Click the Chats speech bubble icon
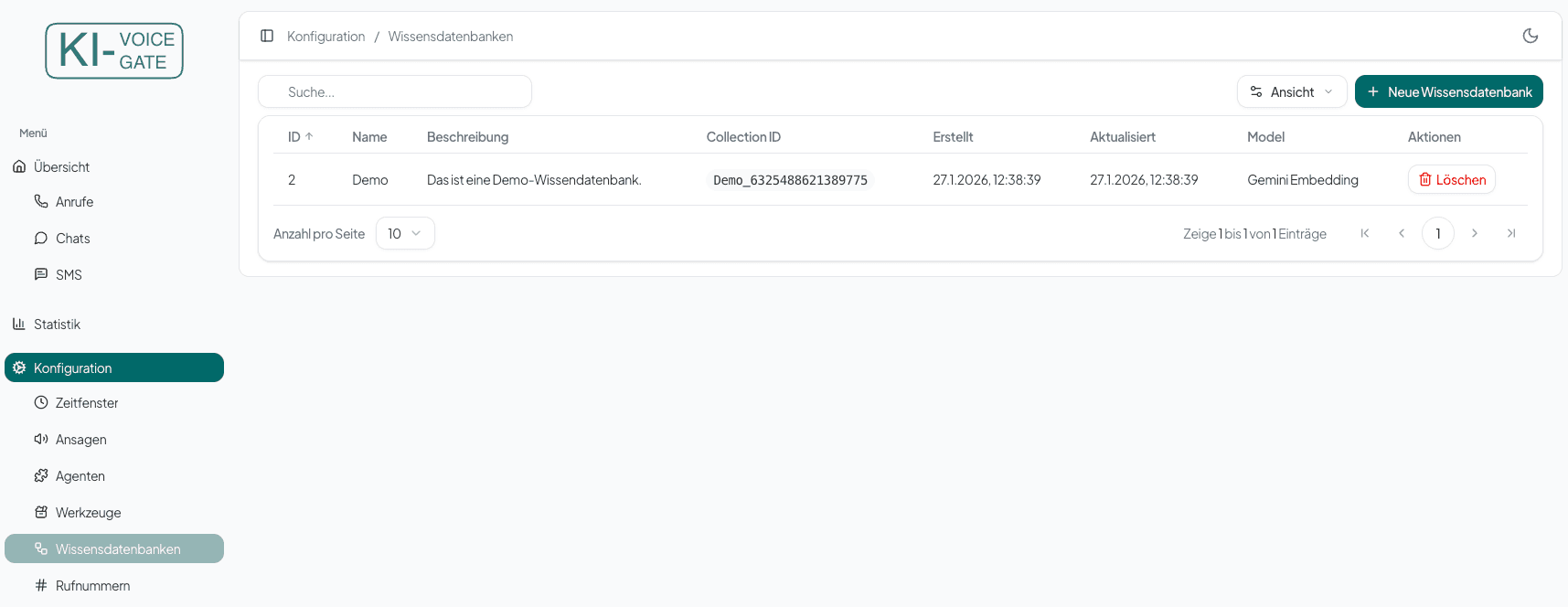The image size is (1568, 607). [x=41, y=238]
